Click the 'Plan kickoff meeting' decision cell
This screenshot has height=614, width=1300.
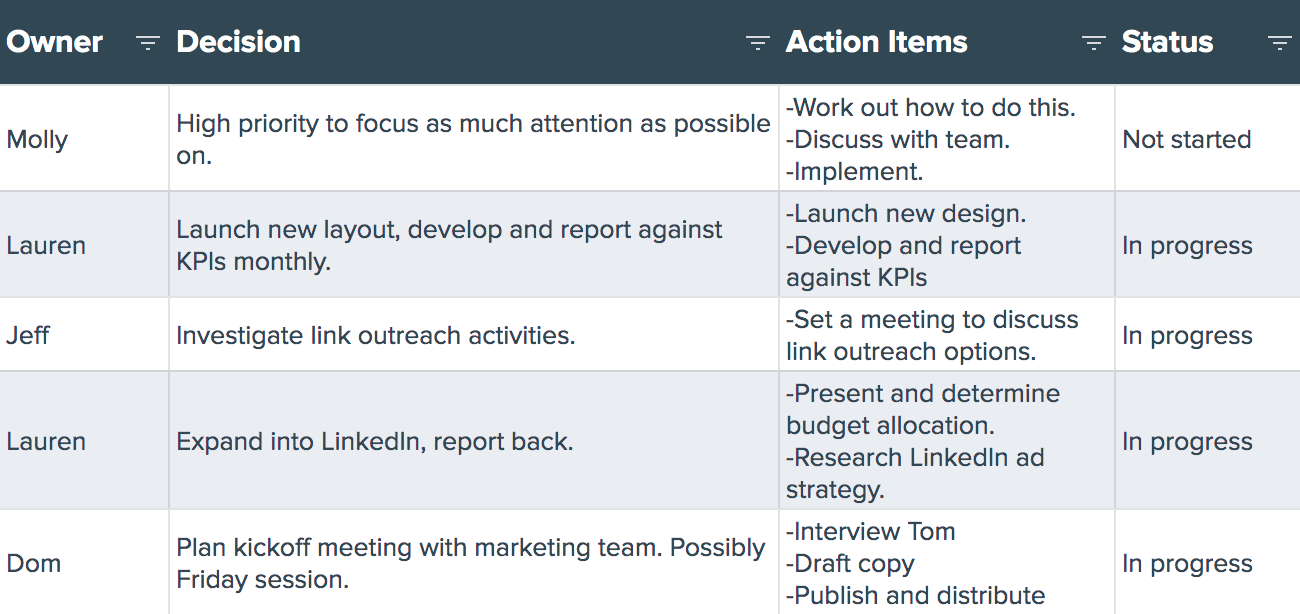point(471,563)
